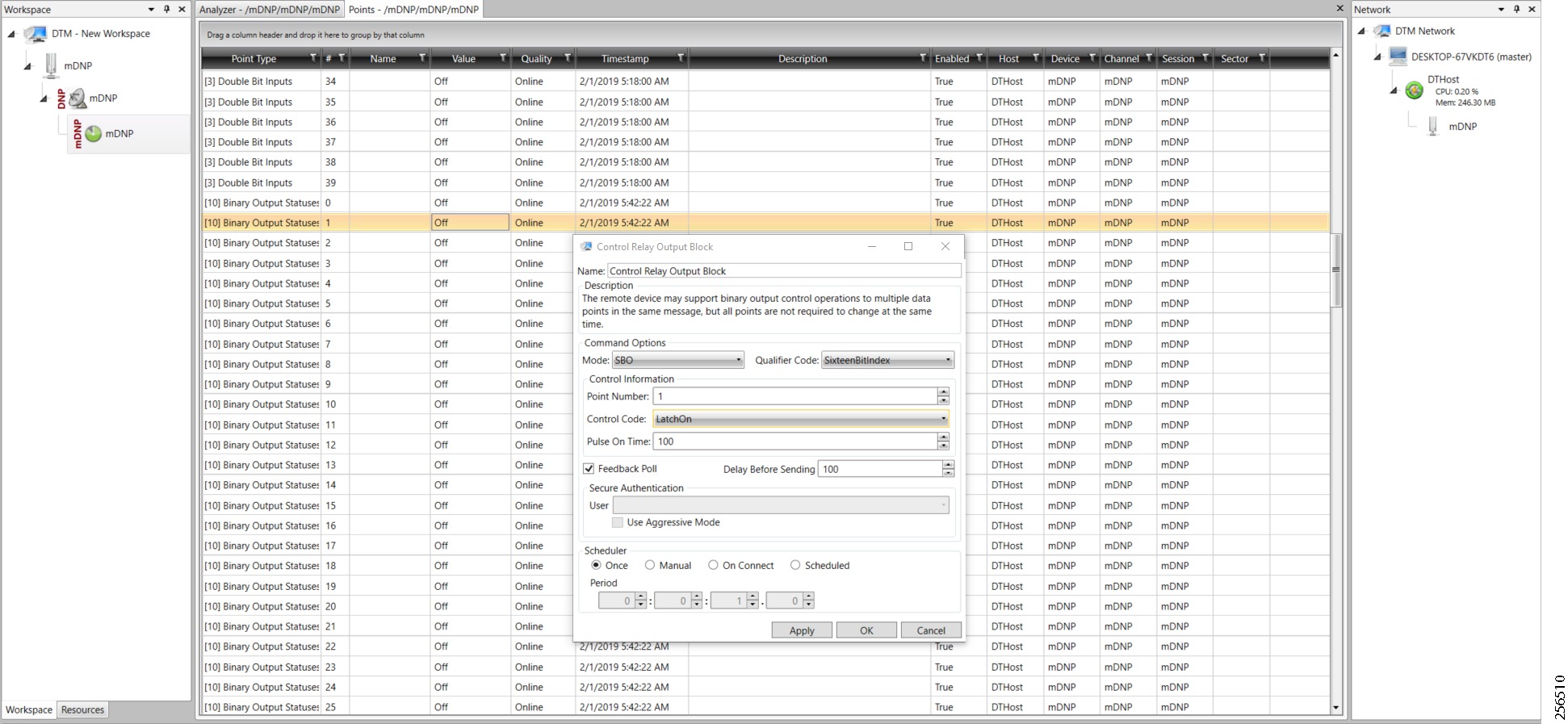
Task: Pin the Workspace panel with pushpin icon
Action: [x=166, y=9]
